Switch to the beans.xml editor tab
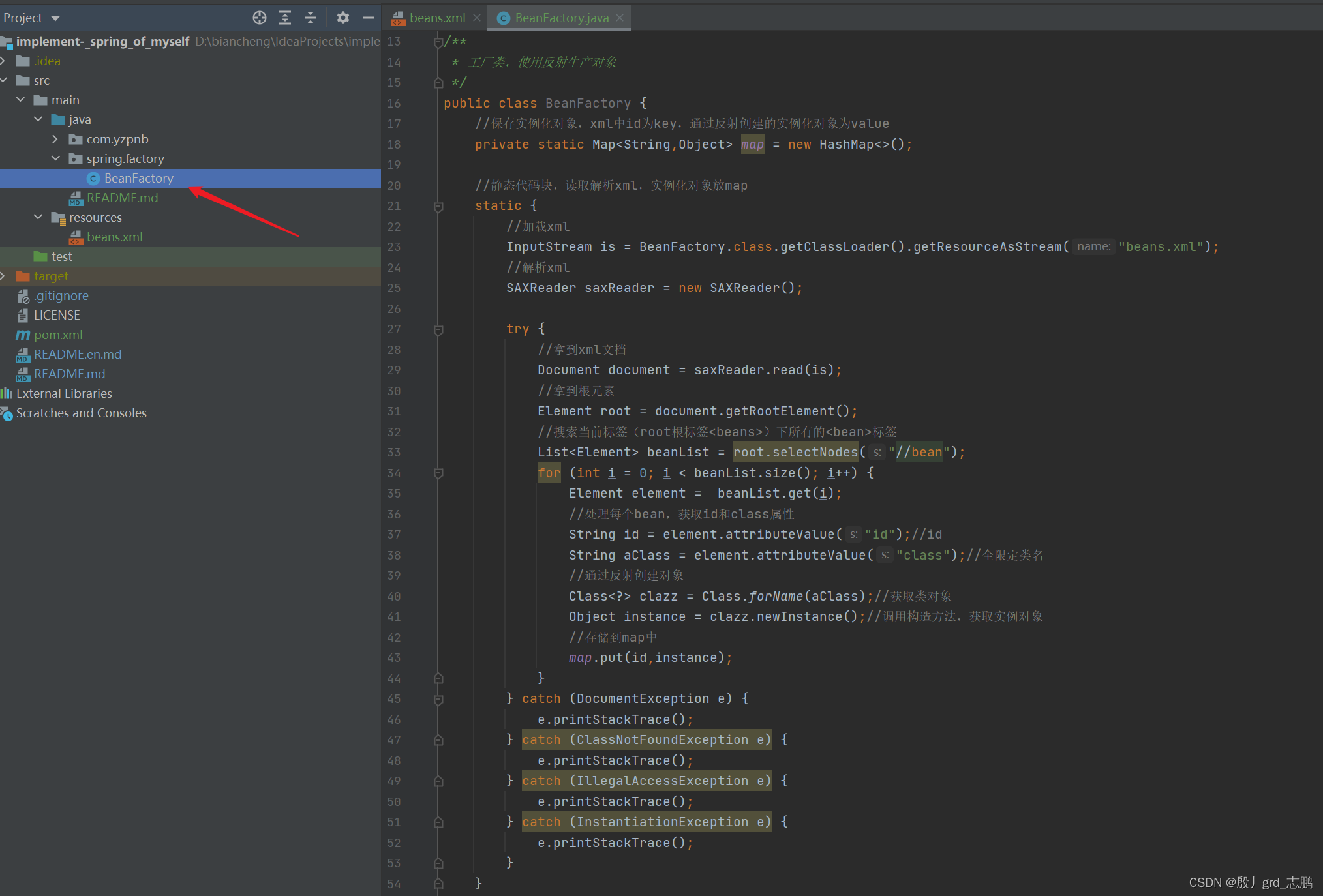 coord(437,18)
